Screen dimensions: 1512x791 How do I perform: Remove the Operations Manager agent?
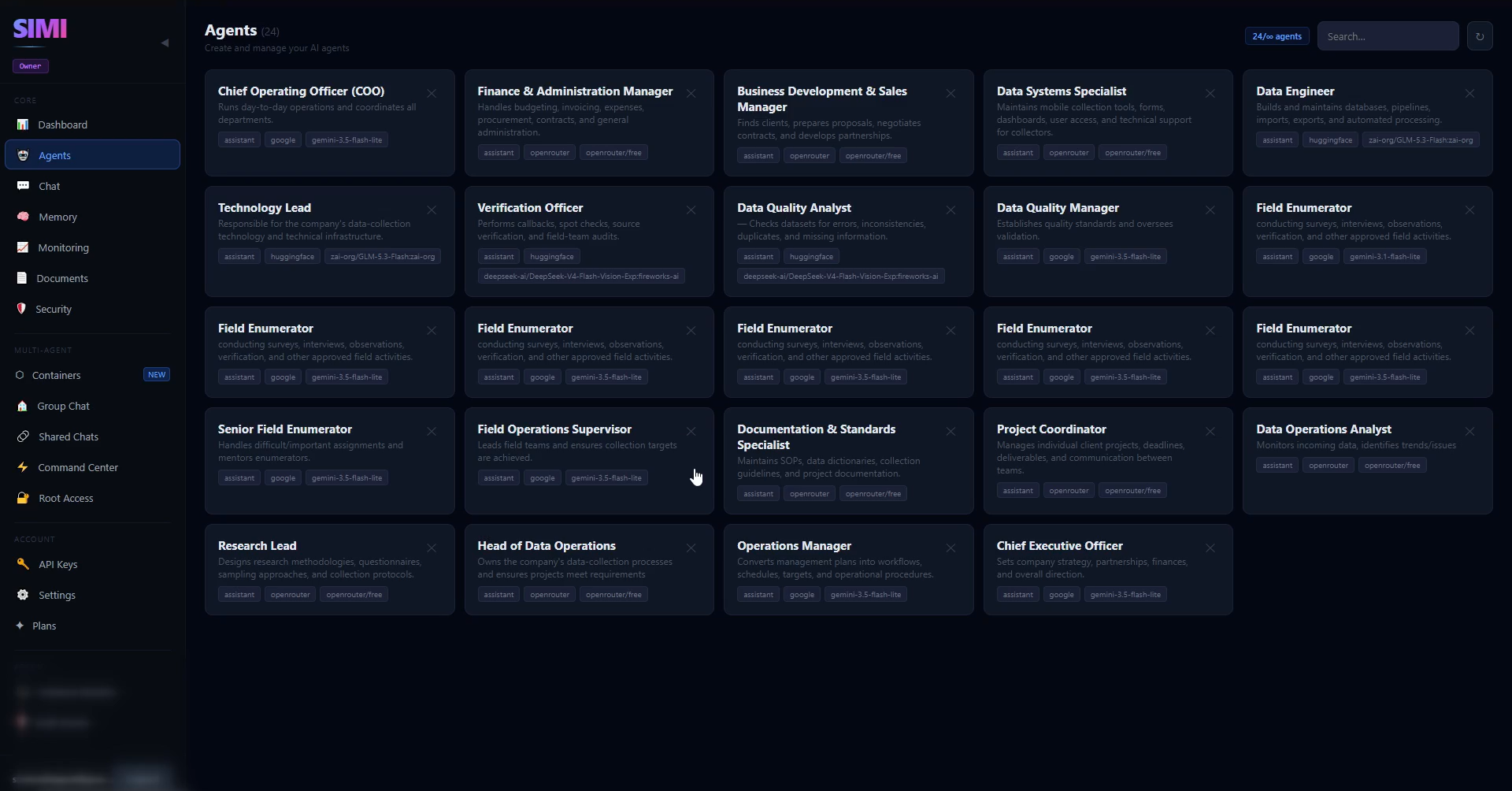(x=951, y=548)
